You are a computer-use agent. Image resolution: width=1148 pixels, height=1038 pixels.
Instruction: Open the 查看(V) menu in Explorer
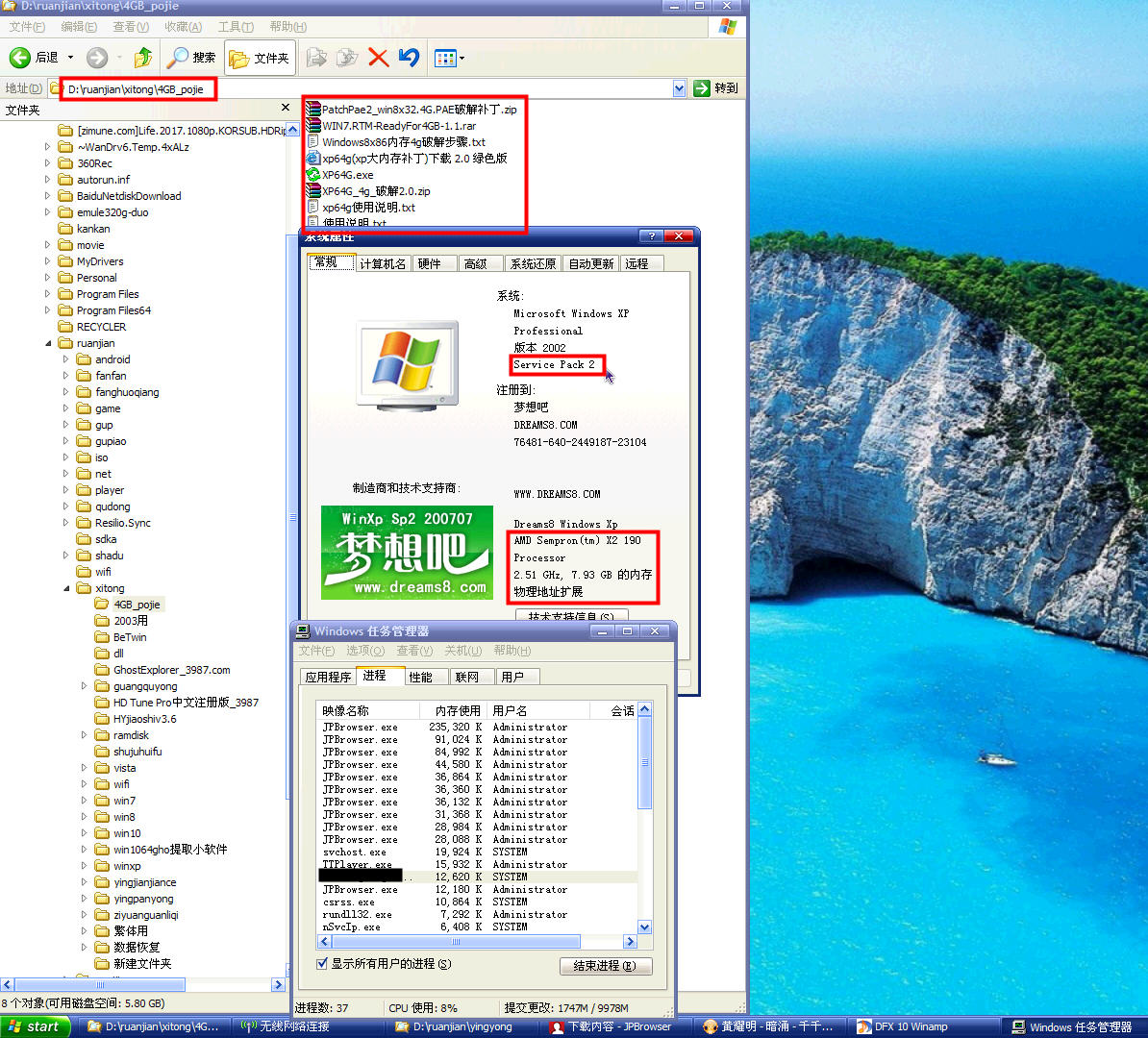click(131, 27)
